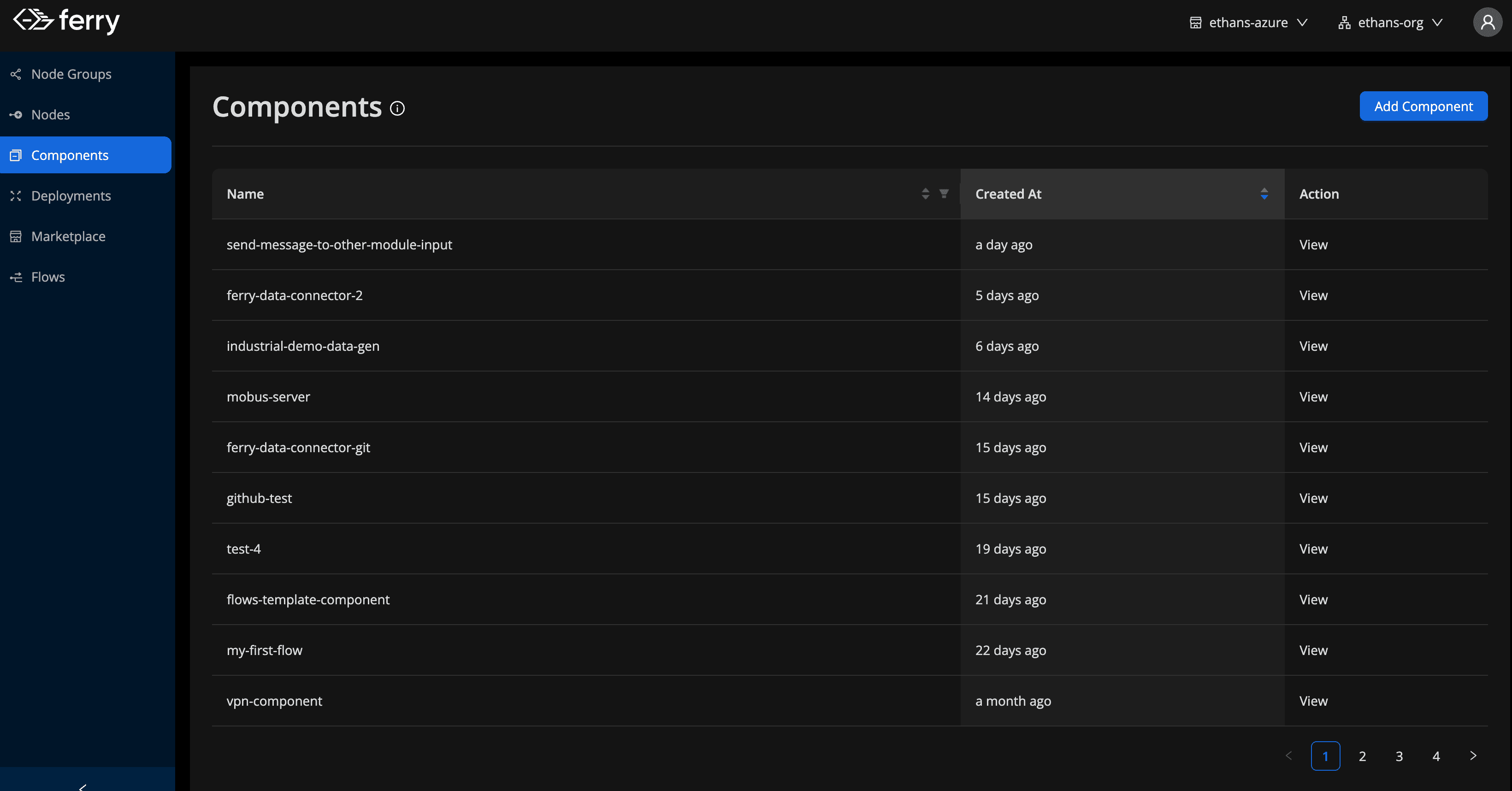
Task: Select page 1 in pagination
Action: (1325, 756)
